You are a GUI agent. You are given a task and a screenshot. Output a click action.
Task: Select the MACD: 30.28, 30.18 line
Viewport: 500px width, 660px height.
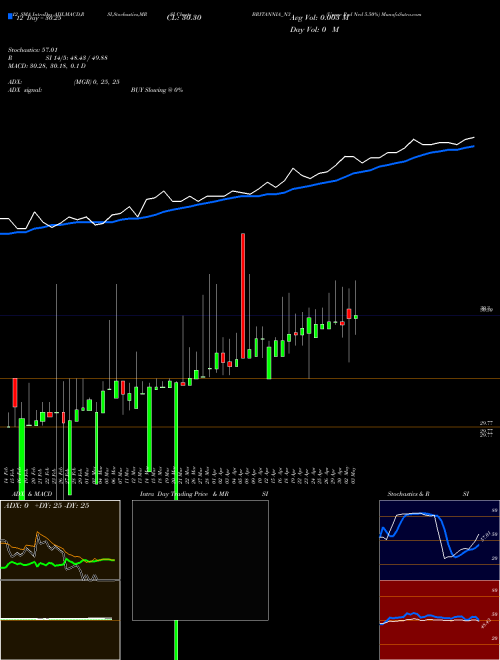coord(47,66)
